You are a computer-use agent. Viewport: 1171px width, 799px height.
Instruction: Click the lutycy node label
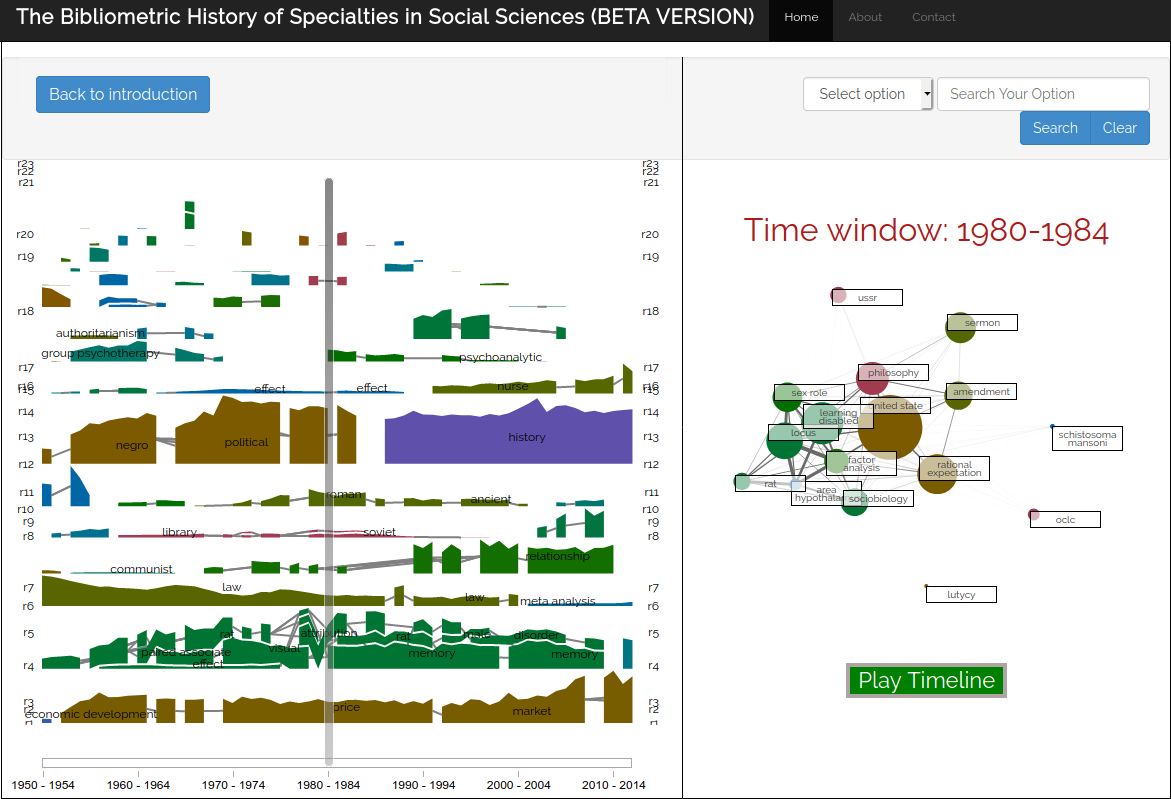pos(961,594)
